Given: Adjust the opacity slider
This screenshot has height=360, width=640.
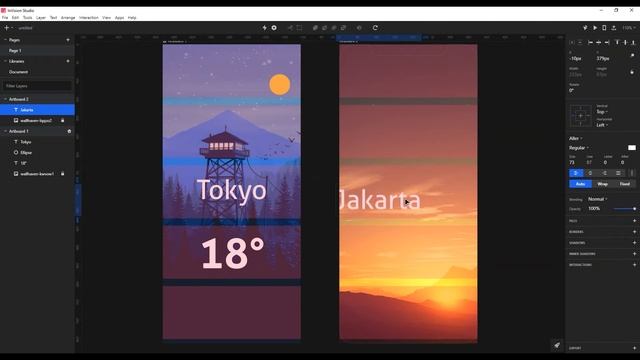Looking at the screenshot, I should (624, 209).
